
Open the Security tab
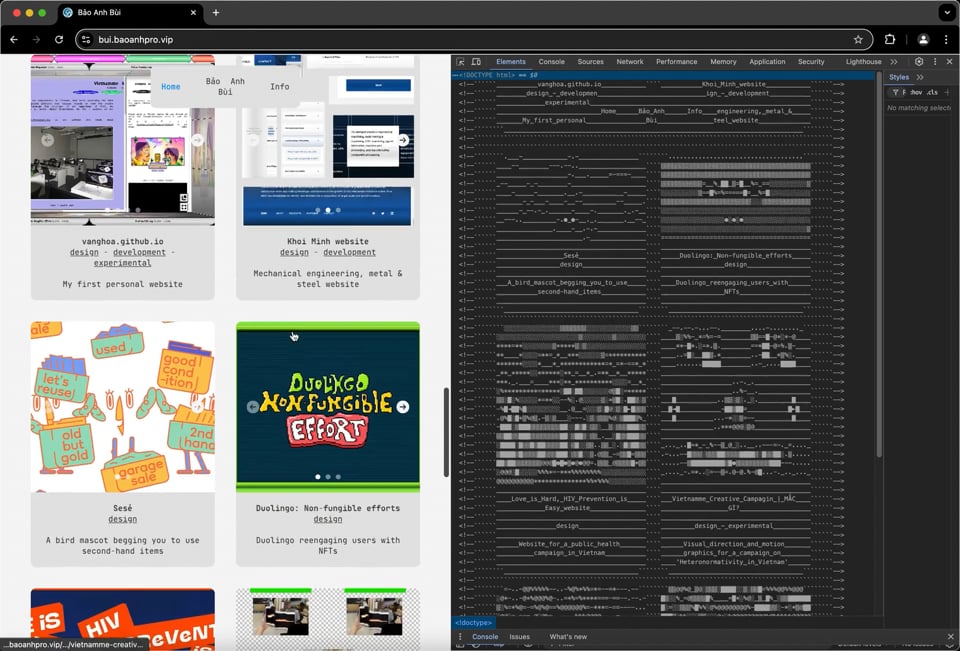pyautogui.click(x=811, y=62)
